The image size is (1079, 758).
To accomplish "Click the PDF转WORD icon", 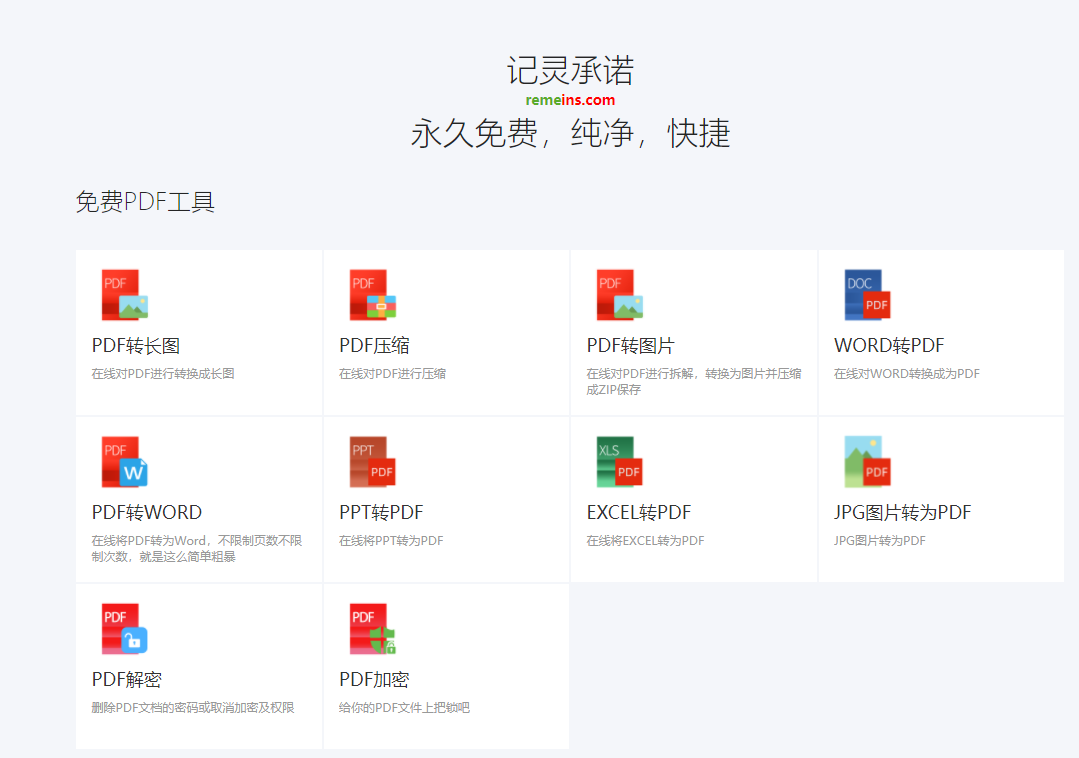I will pos(124,462).
